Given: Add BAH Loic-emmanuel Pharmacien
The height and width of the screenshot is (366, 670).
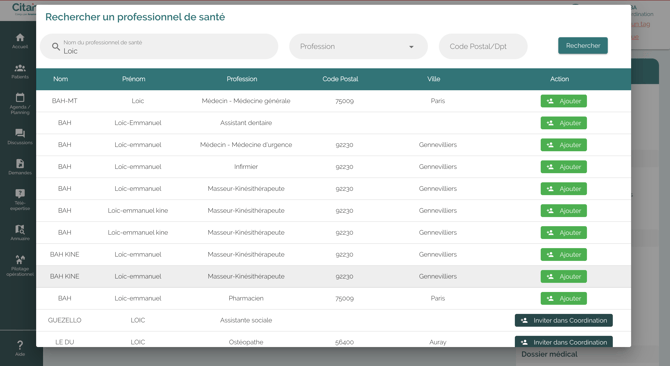Looking at the screenshot, I should click(564, 299).
